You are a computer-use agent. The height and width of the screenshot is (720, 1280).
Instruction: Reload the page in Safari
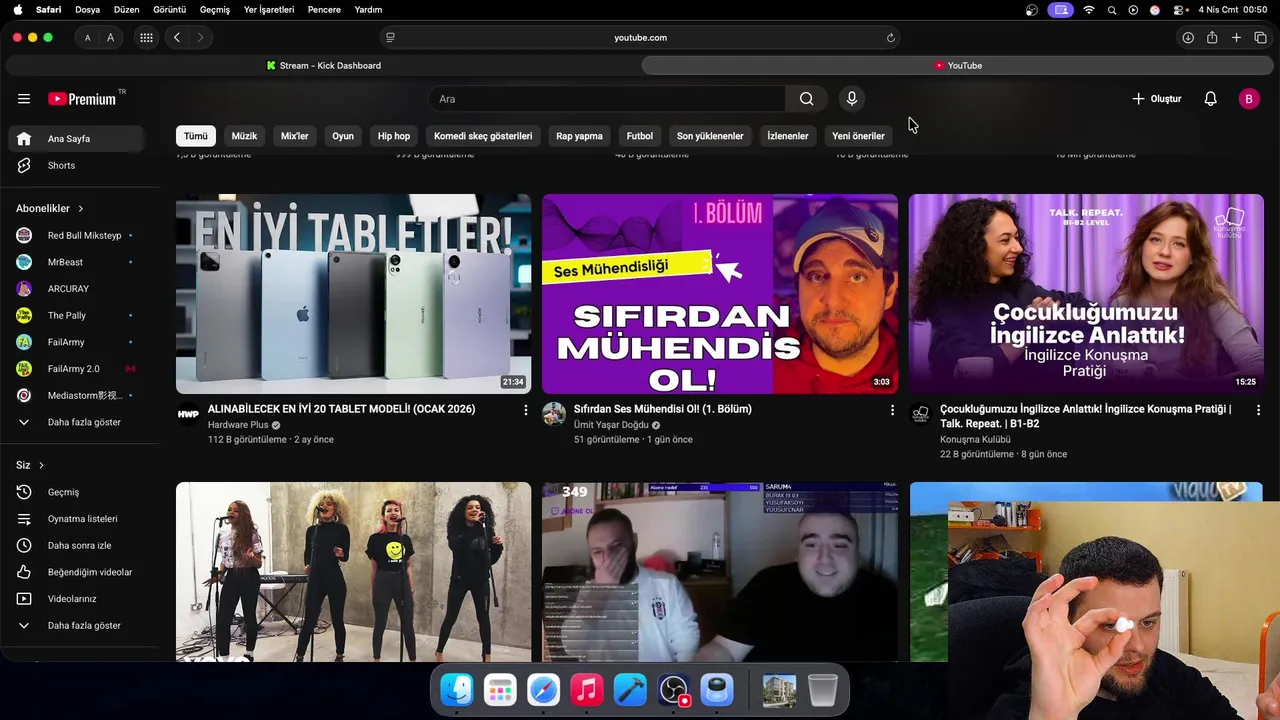[x=890, y=38]
